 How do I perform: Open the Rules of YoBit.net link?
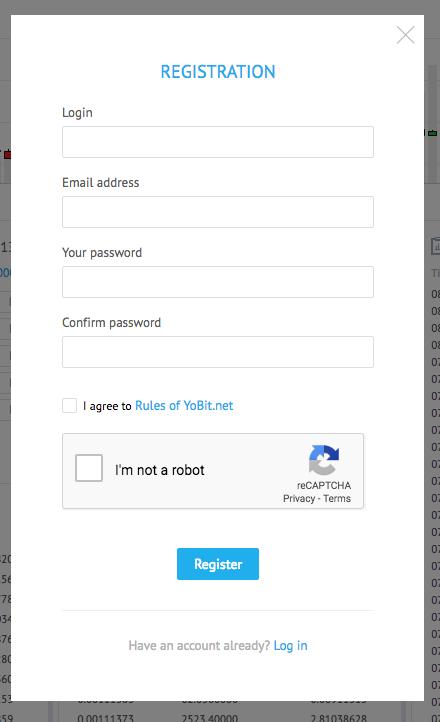coord(184,406)
